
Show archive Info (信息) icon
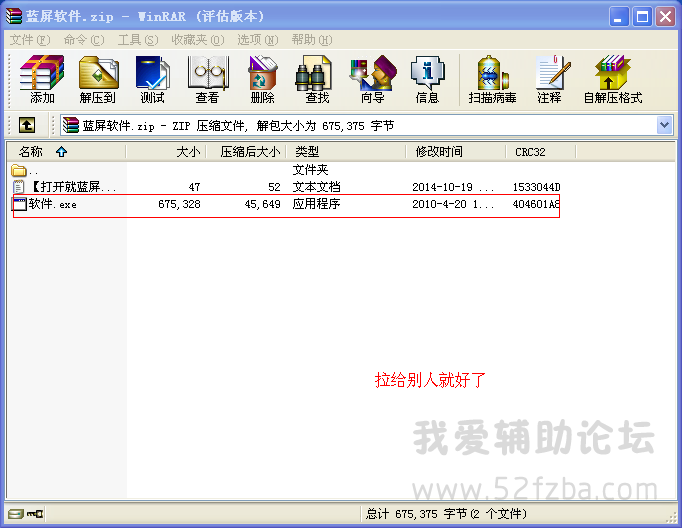428,79
